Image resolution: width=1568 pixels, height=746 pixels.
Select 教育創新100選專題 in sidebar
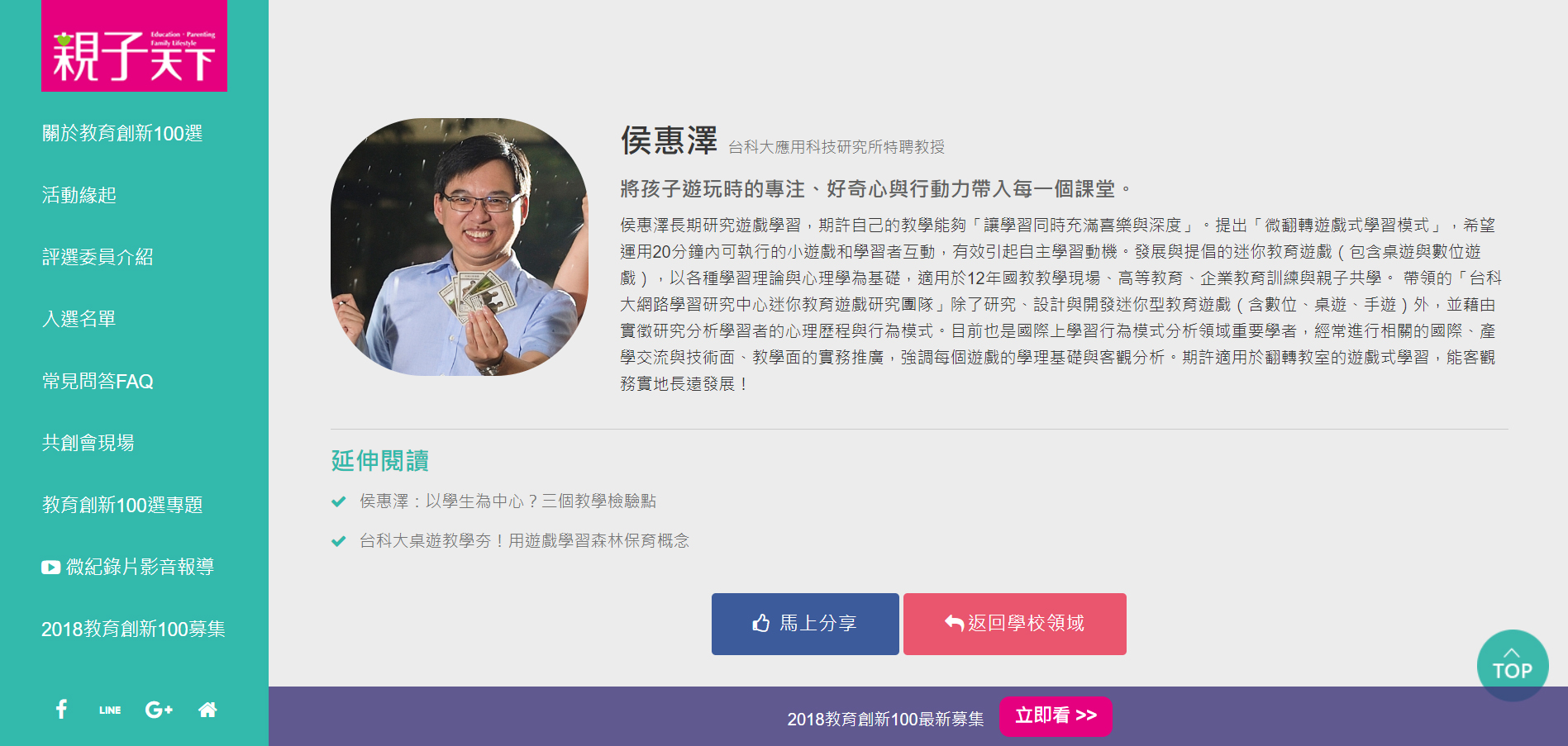[x=122, y=505]
